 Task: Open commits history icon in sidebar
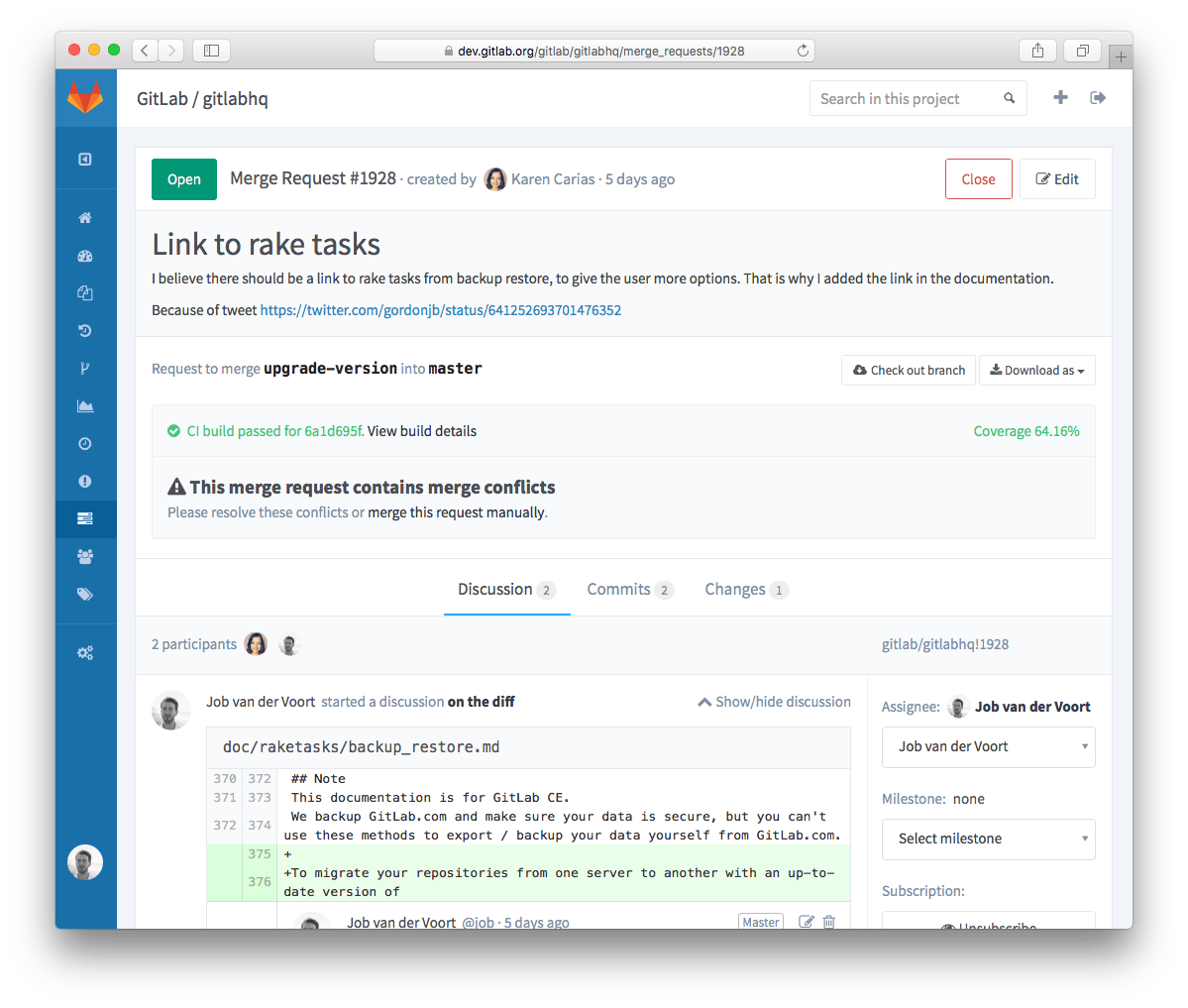(x=85, y=330)
